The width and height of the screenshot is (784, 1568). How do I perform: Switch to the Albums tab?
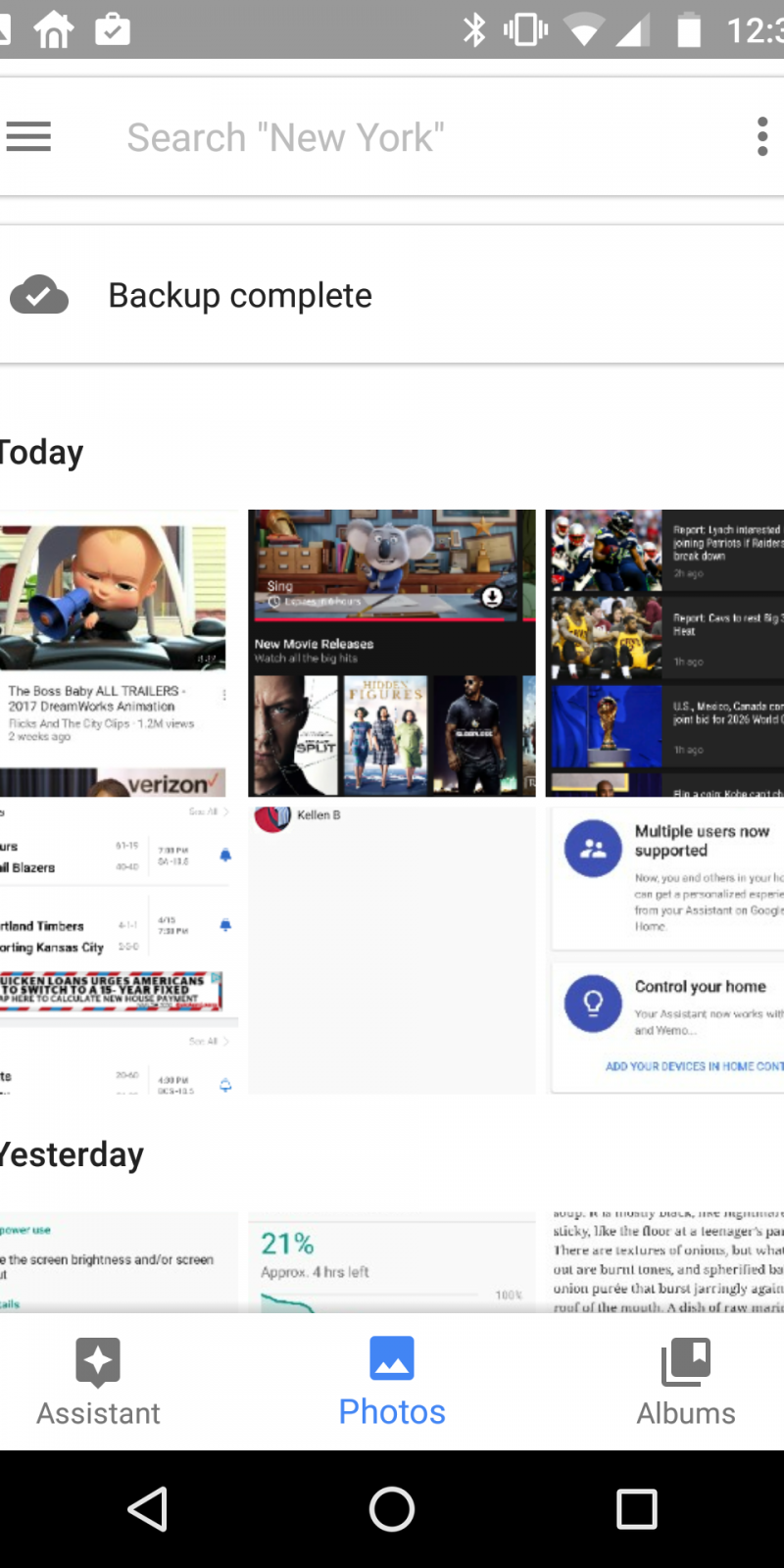[686, 1382]
